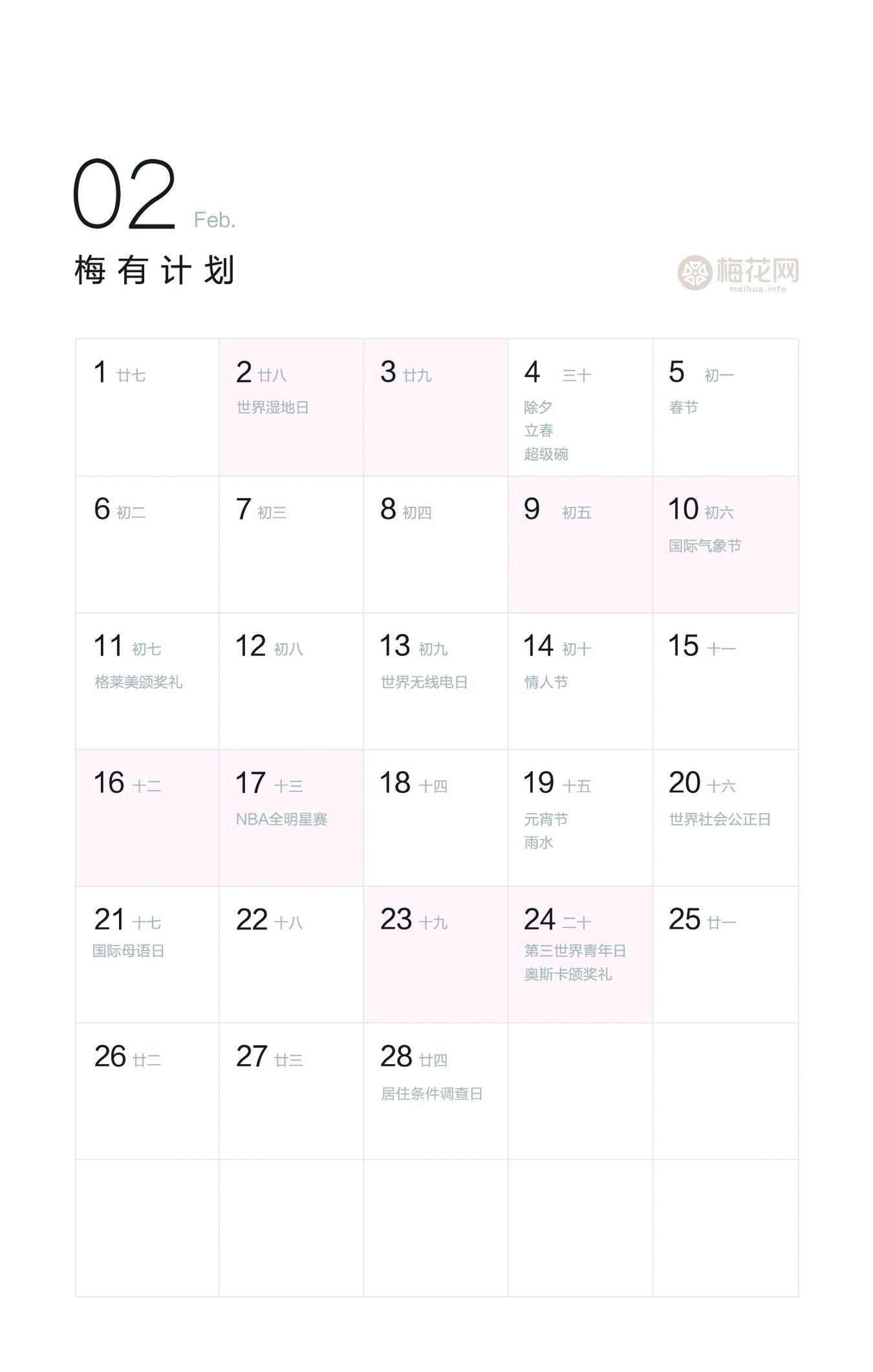The height and width of the screenshot is (1372, 873).
Task: Select February 14 情人节 cell
Action: click(x=579, y=681)
